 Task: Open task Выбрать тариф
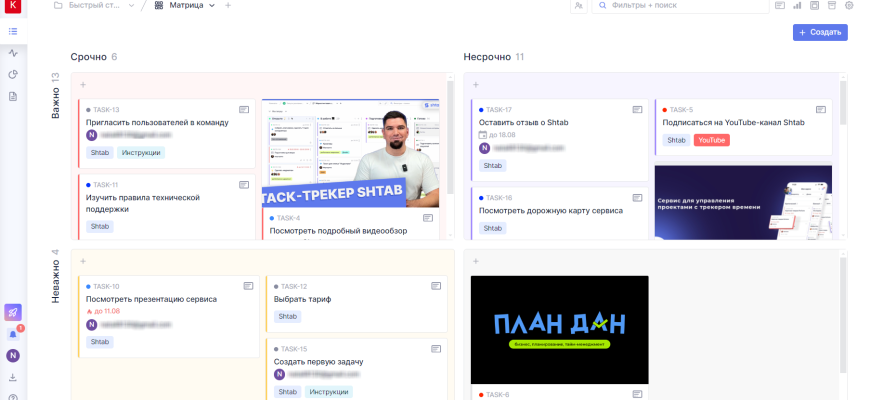pyautogui.click(x=304, y=299)
